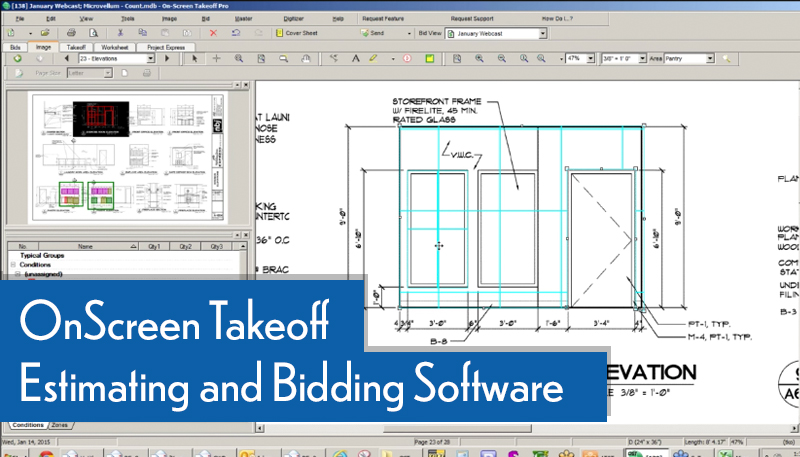Screen dimensions: 800x457
Task: Collapse the Conditions tree node
Action: pos(13,265)
